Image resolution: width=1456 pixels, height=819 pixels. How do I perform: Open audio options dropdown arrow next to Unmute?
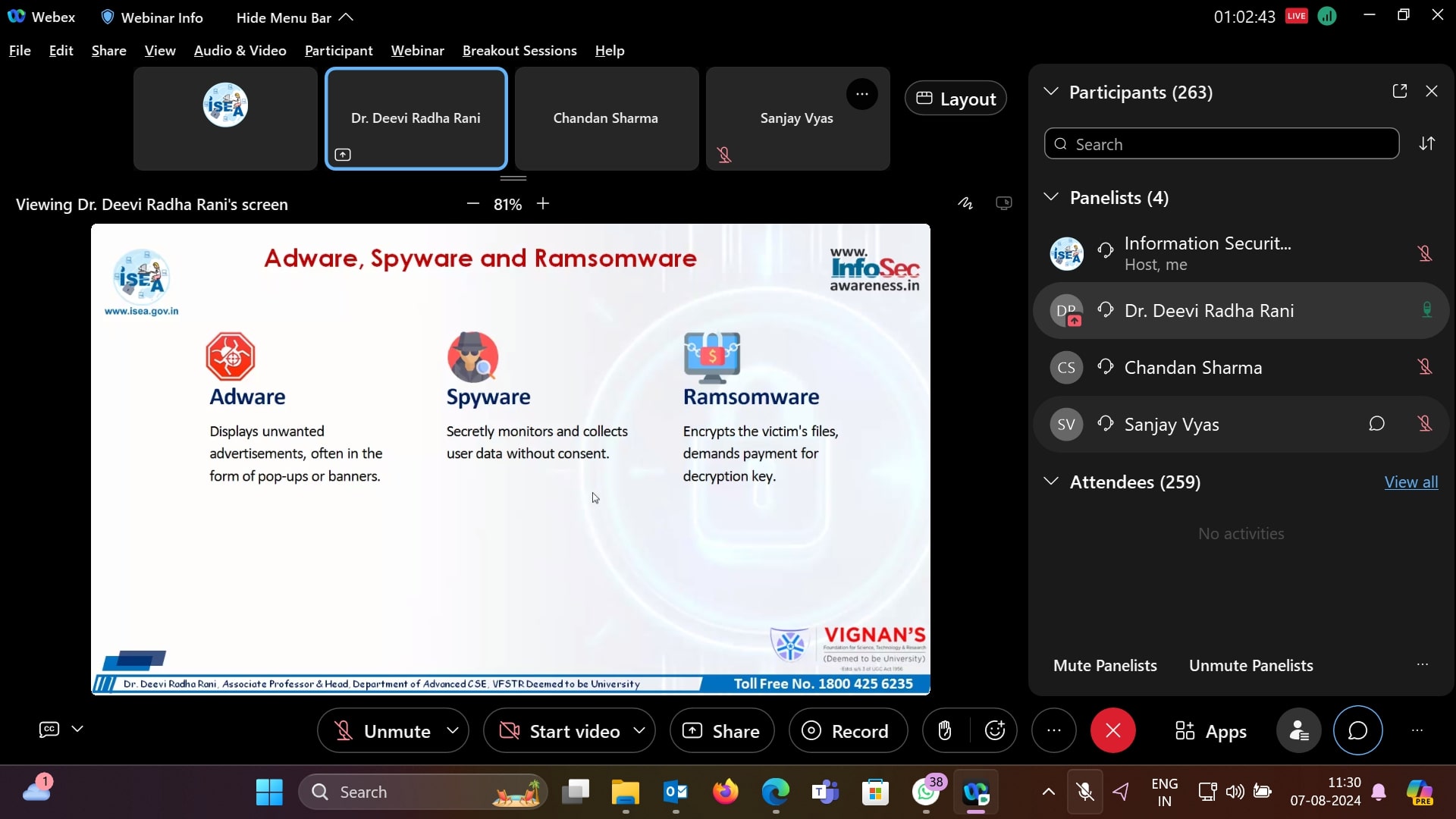pyautogui.click(x=453, y=730)
